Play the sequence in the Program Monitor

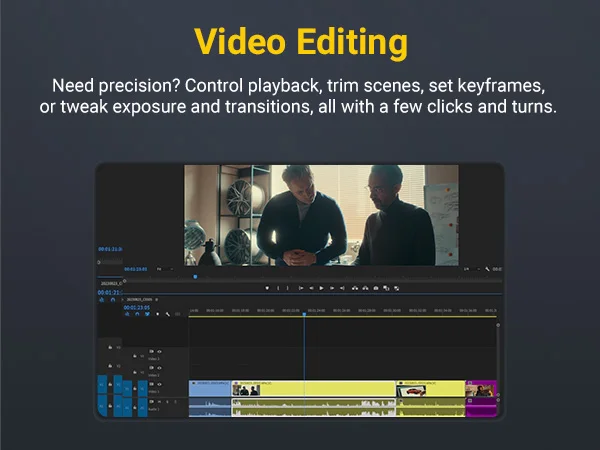(x=321, y=288)
